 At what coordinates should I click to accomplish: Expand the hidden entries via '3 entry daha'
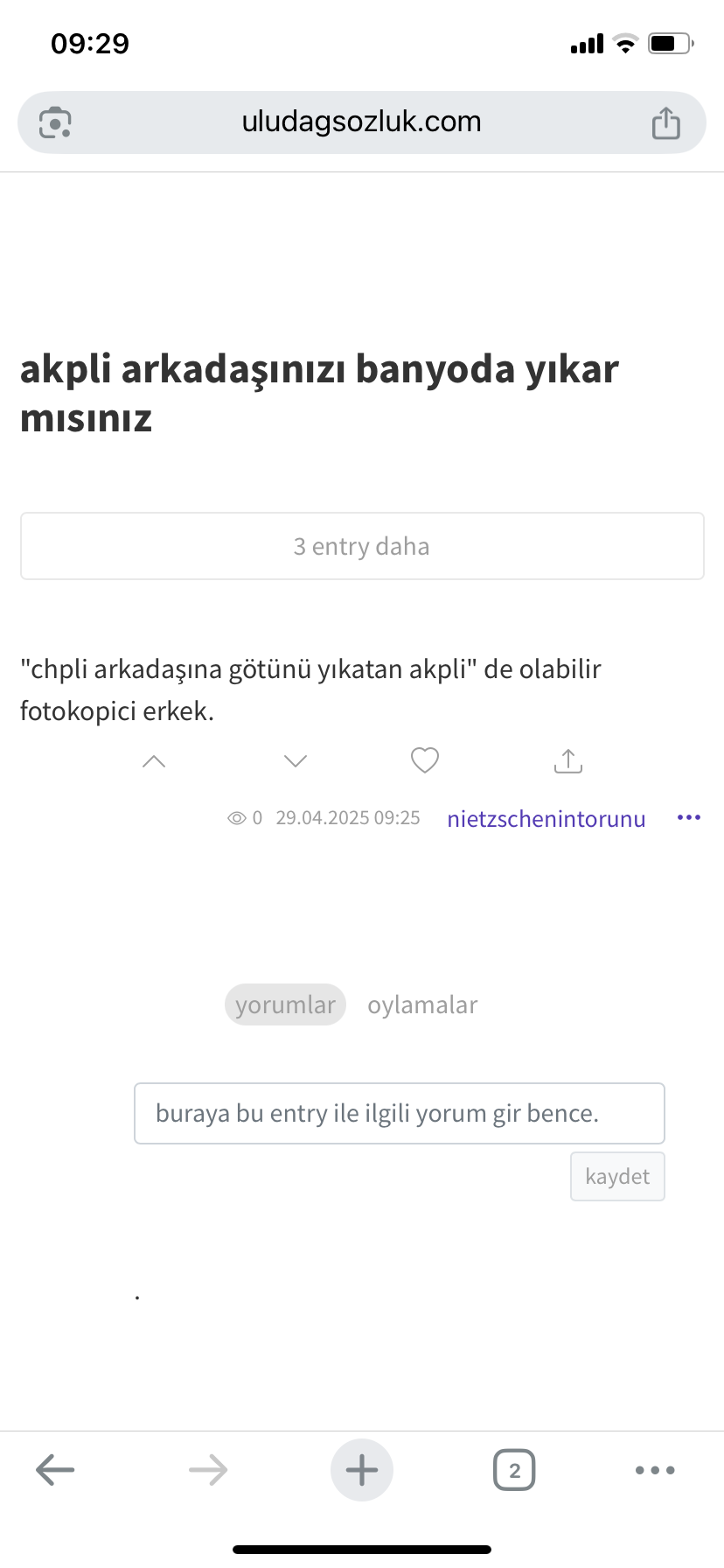pyautogui.click(x=362, y=545)
